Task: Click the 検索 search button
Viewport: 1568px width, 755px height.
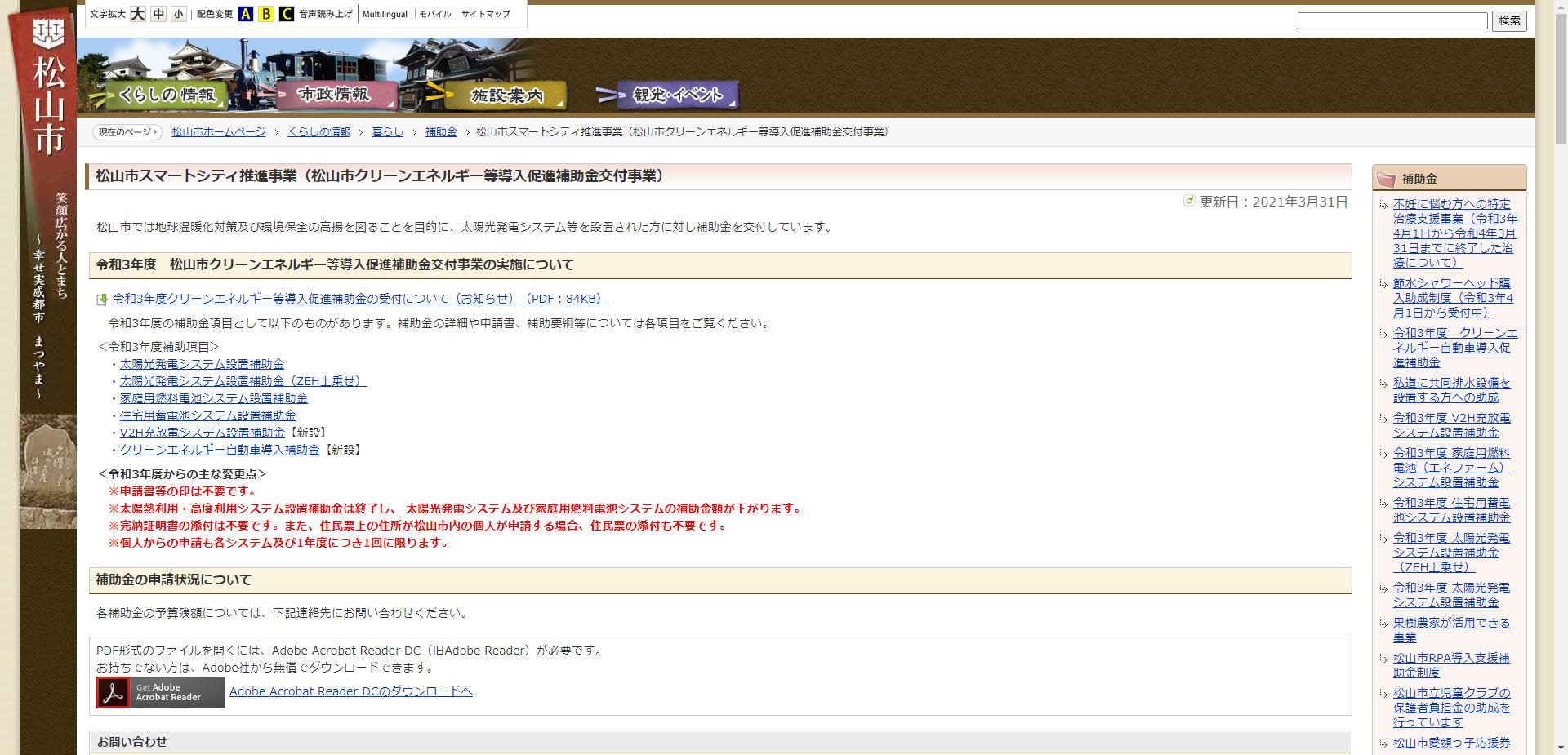Action: pyautogui.click(x=1509, y=21)
